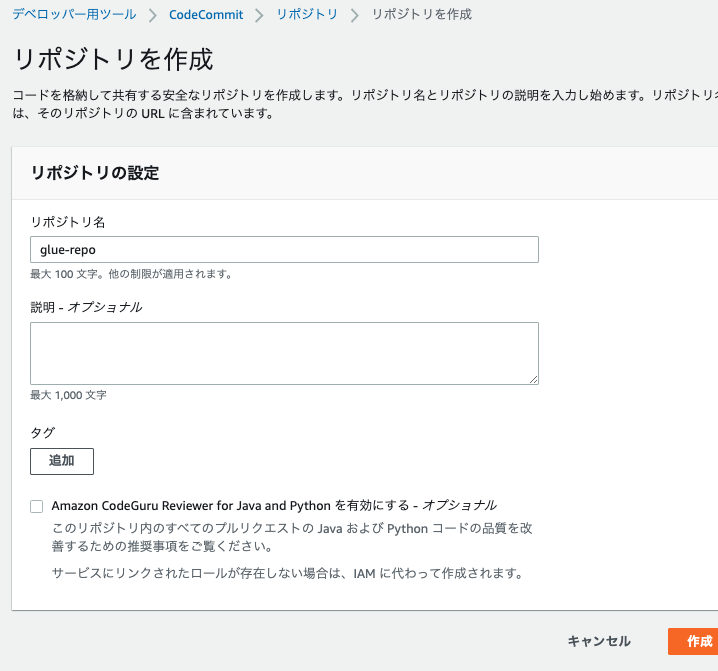Click the orange 作成 button
718x671 pixels.
coord(693,641)
